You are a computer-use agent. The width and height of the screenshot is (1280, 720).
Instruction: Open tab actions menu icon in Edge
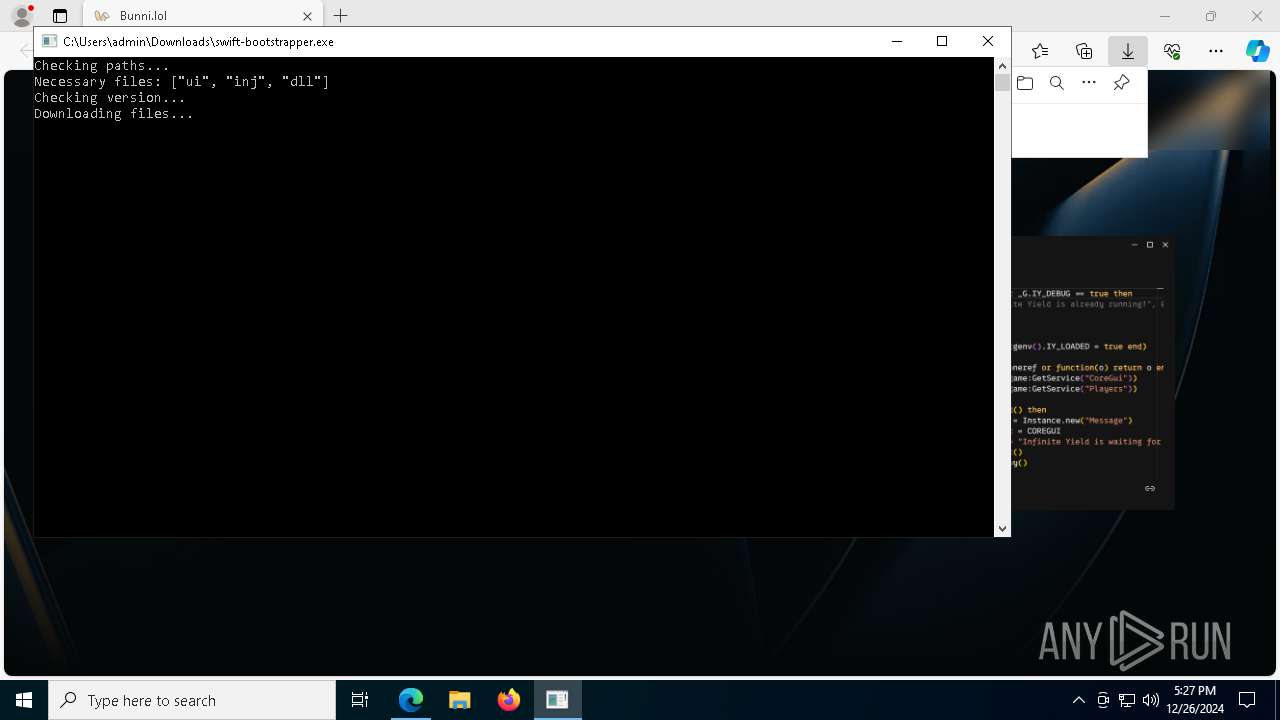click(x=60, y=16)
